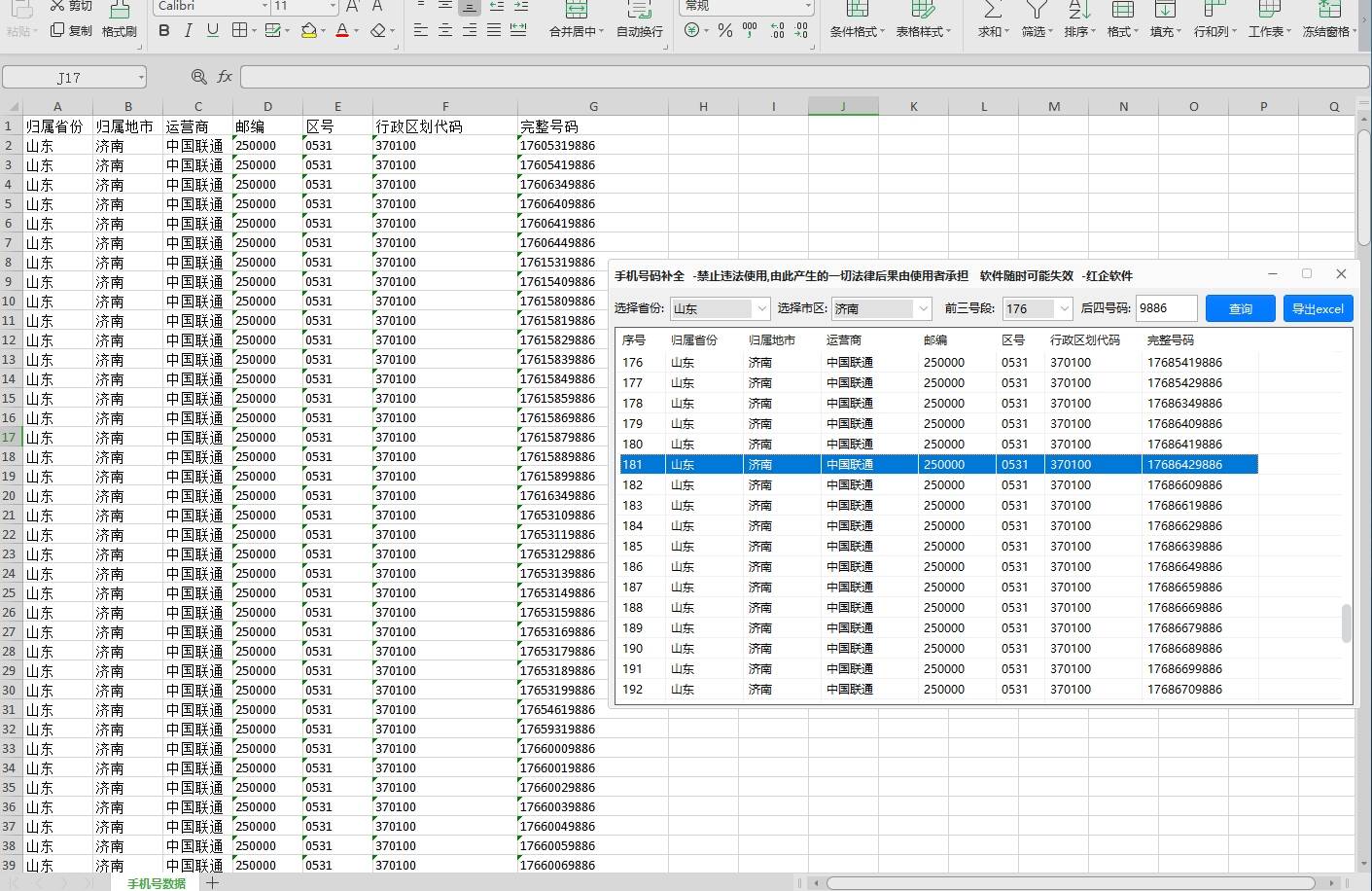Toggle underline formatting
Screen dimensions: 1372x891
[x=212, y=31]
